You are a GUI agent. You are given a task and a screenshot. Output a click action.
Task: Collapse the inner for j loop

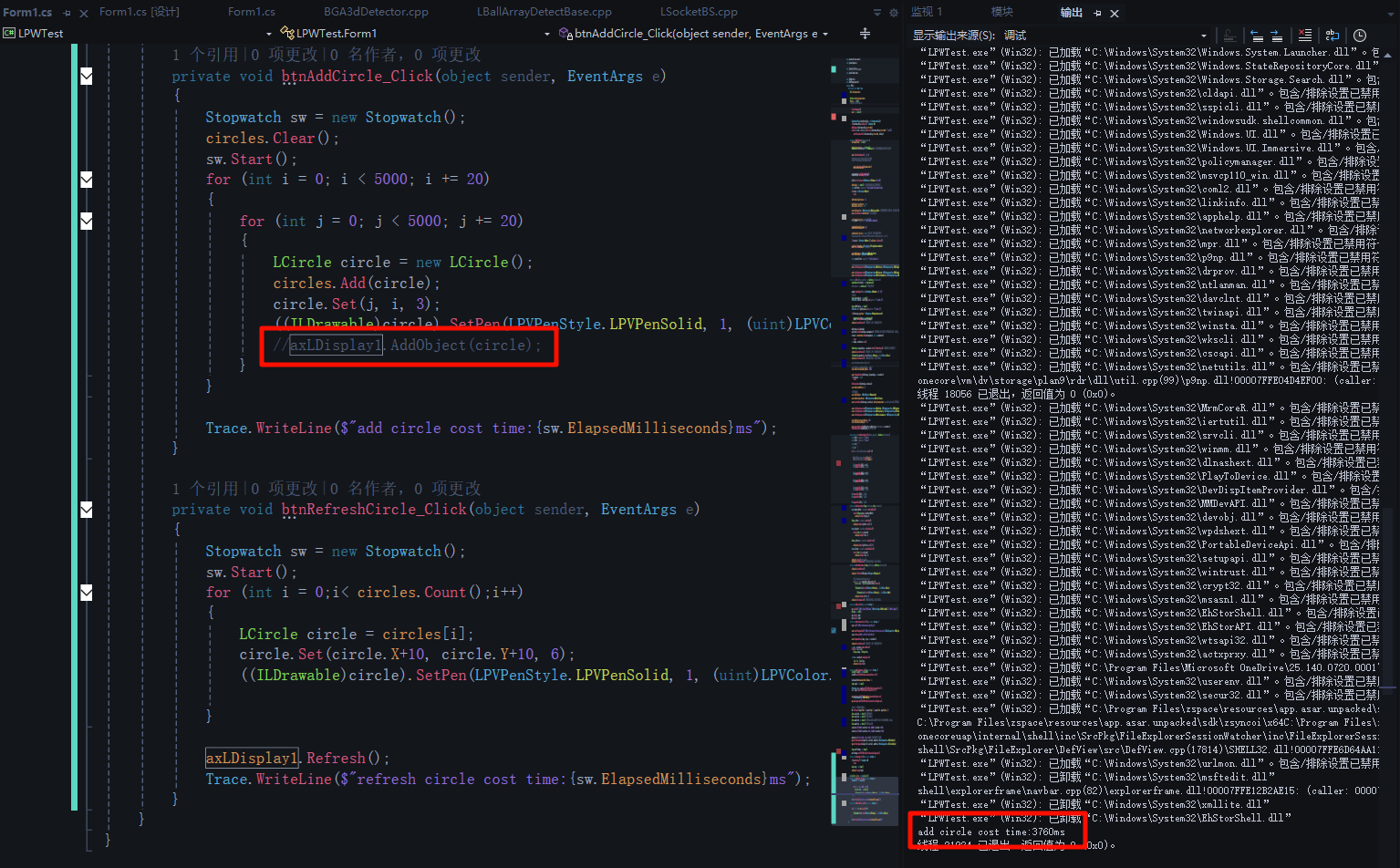[x=87, y=221]
